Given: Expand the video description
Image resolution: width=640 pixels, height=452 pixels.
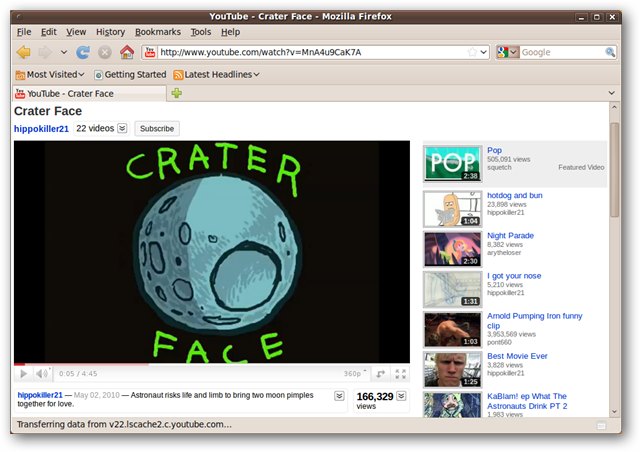Looking at the screenshot, I should (339, 396).
